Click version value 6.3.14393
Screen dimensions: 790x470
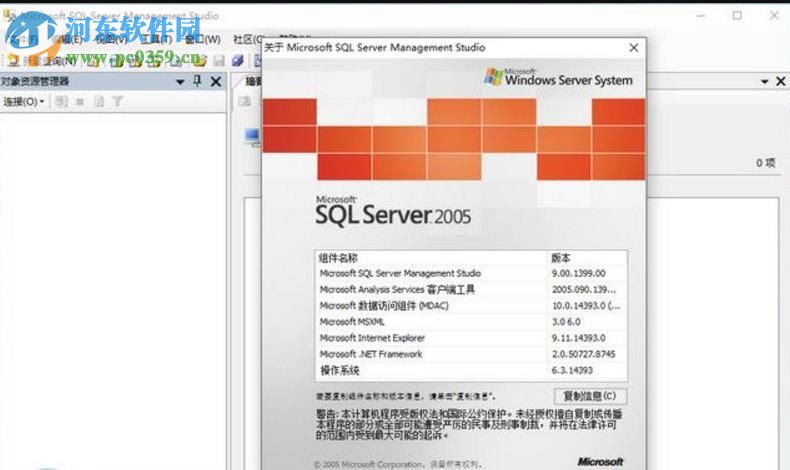(572, 371)
